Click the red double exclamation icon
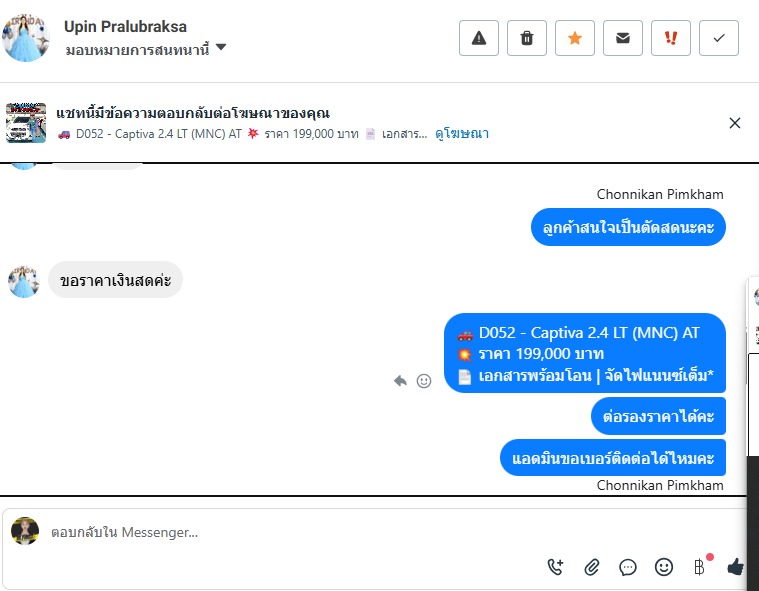759x591 pixels. (x=670, y=38)
